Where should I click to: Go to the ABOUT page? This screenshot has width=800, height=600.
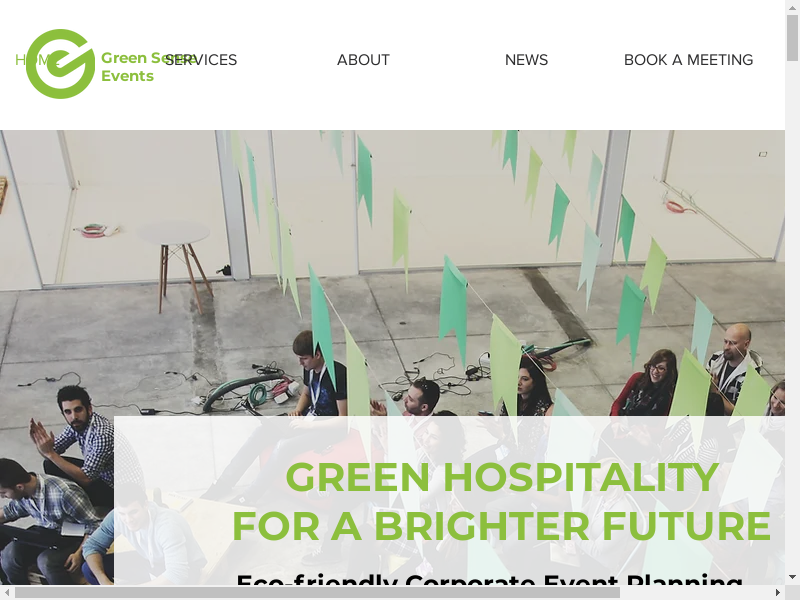point(363,60)
